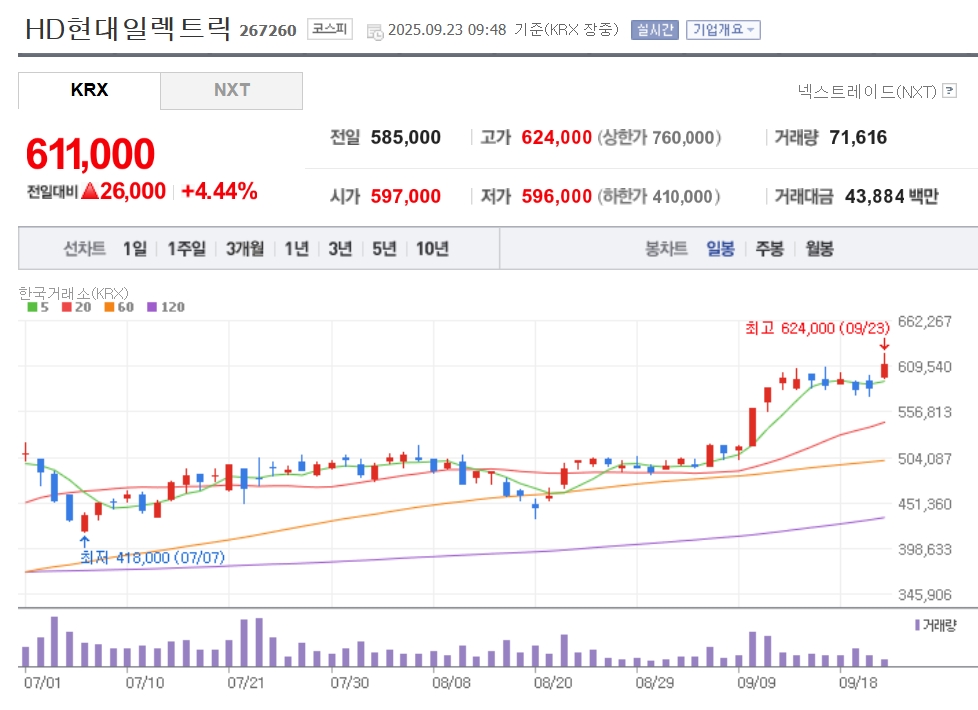Click the NXT help question-mark icon
Viewport: 978px width, 710px height.
click(949, 91)
